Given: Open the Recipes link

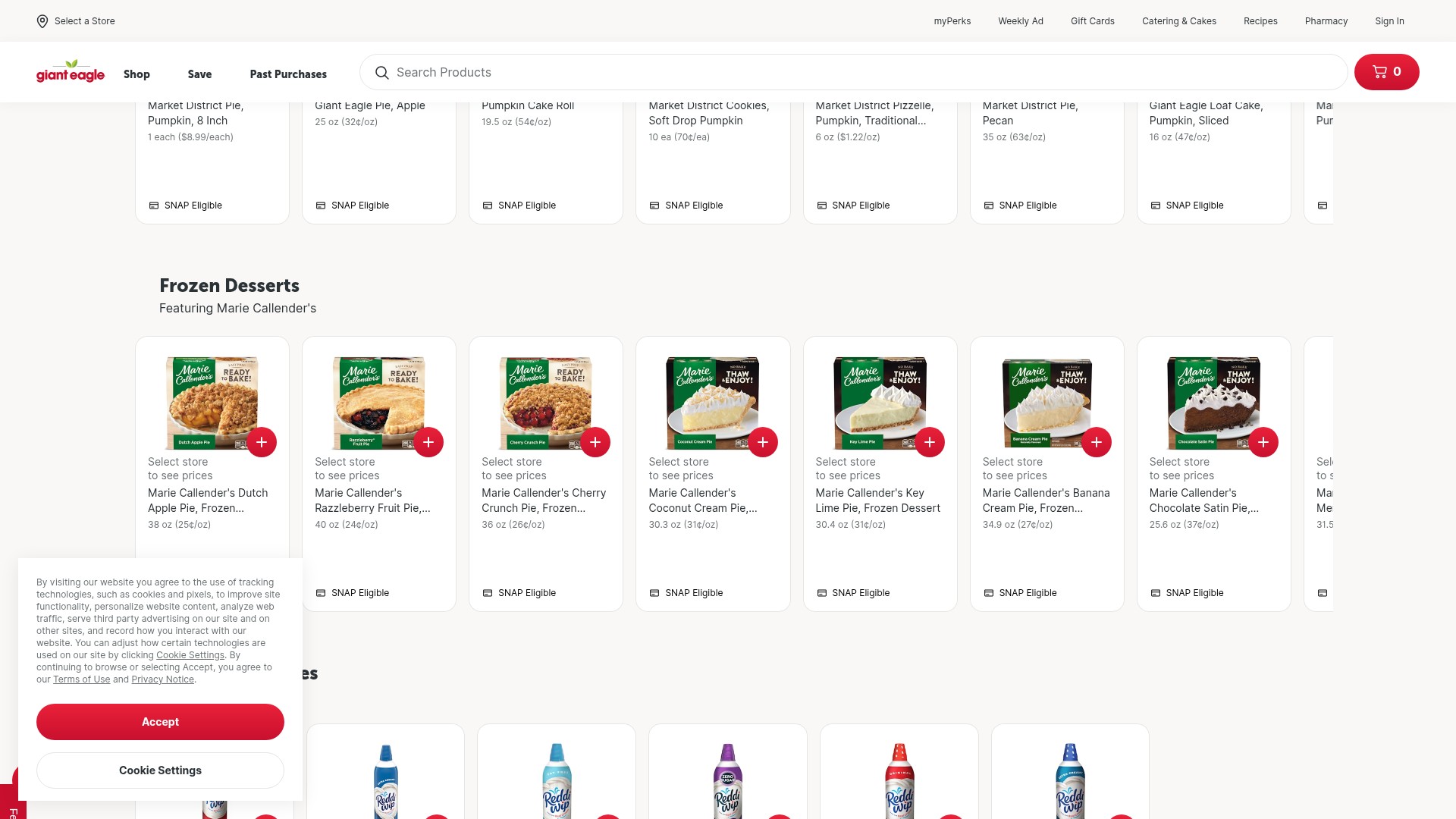Looking at the screenshot, I should click(1260, 21).
